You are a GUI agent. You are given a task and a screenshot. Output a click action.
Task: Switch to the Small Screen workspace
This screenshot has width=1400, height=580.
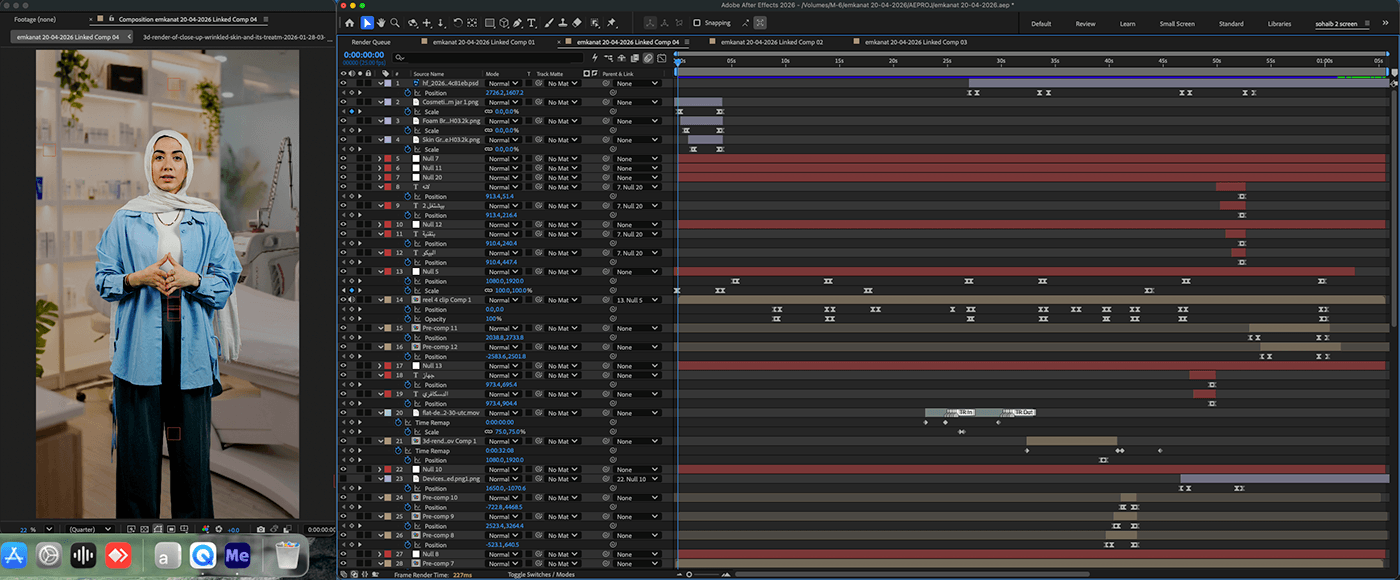(1177, 23)
